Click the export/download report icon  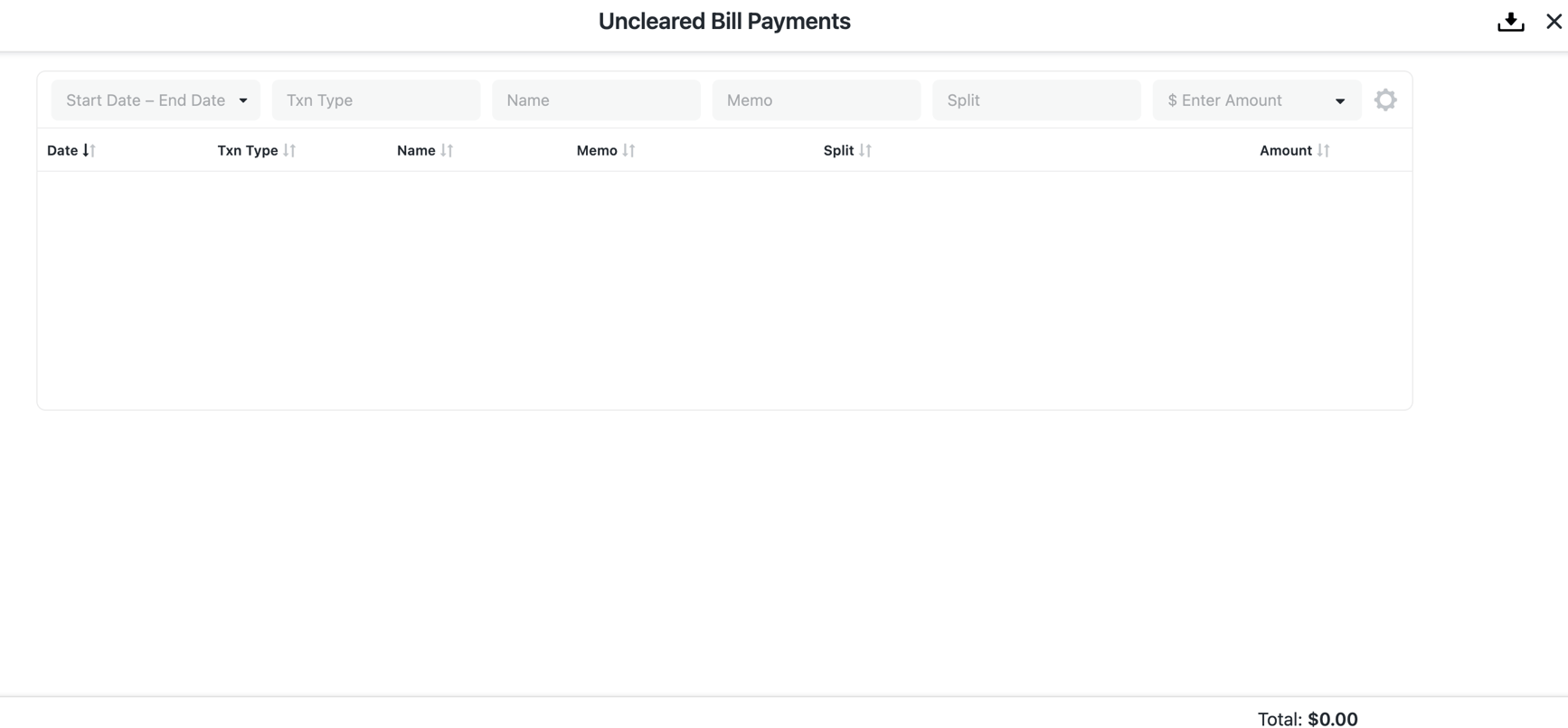(1509, 21)
